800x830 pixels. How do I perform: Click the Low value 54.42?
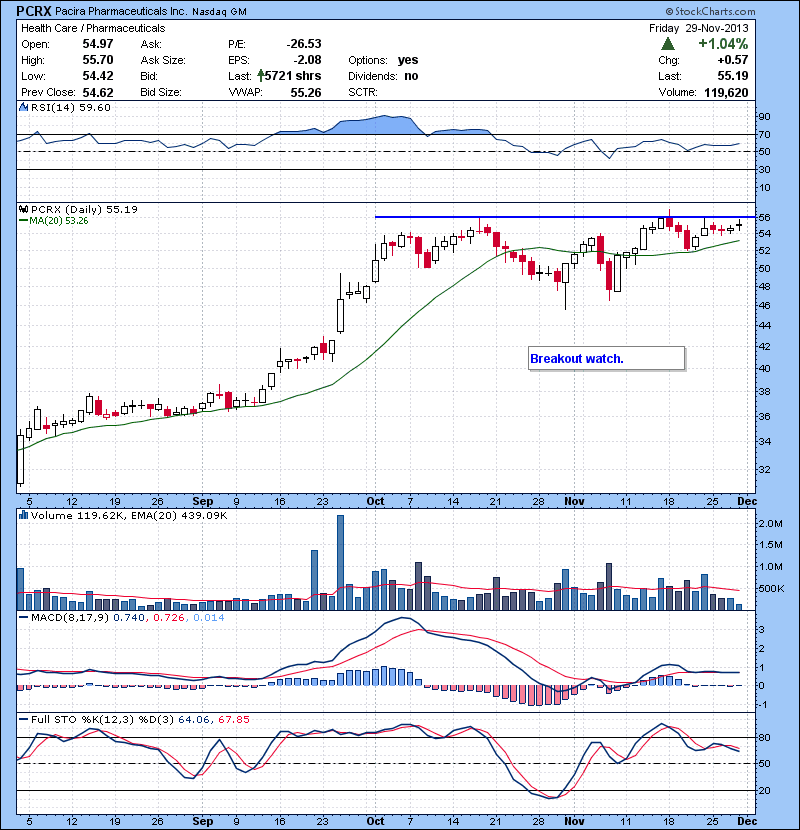98,76
